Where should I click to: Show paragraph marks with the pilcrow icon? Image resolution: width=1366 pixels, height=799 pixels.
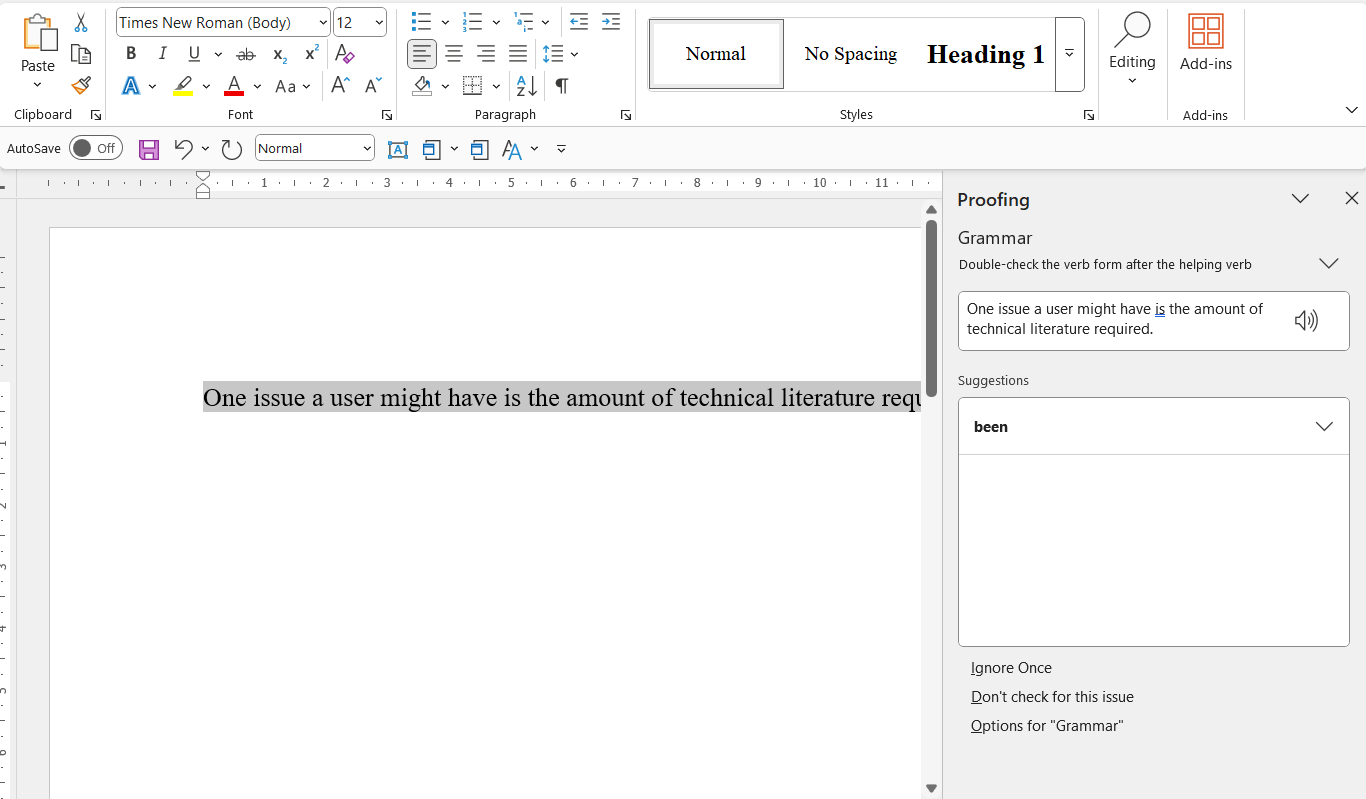(561, 86)
